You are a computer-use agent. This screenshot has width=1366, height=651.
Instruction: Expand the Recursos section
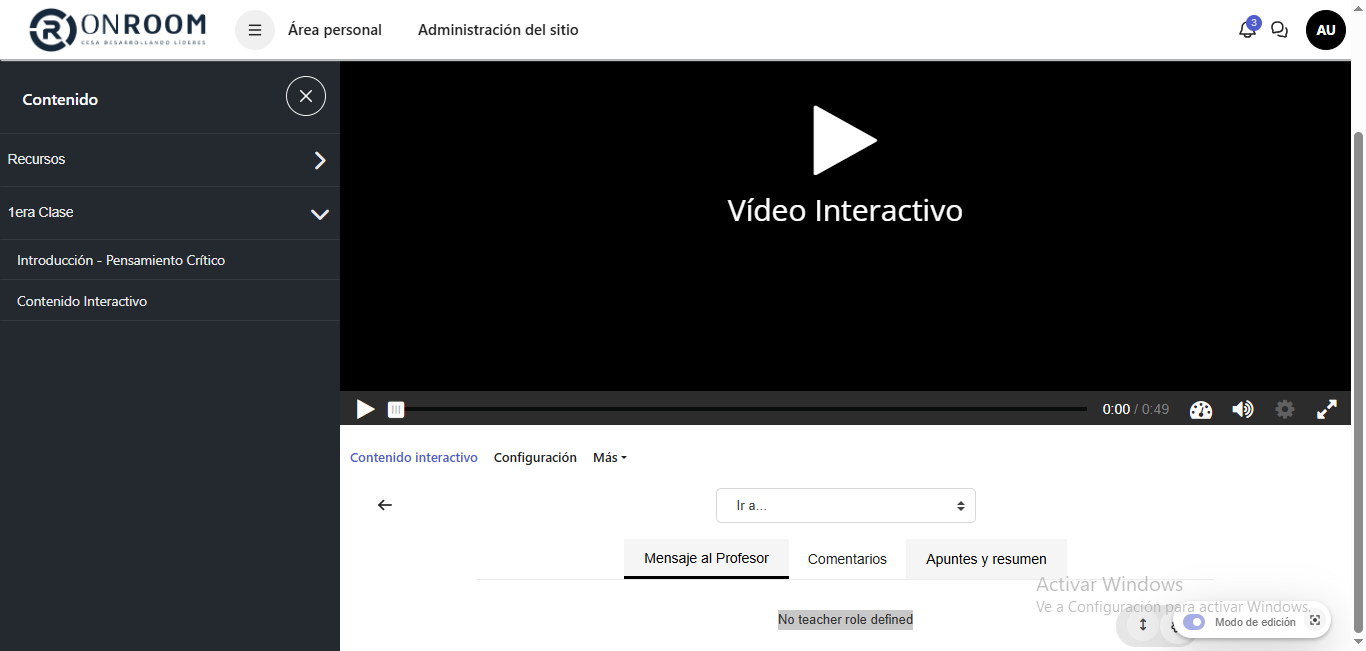coord(320,160)
